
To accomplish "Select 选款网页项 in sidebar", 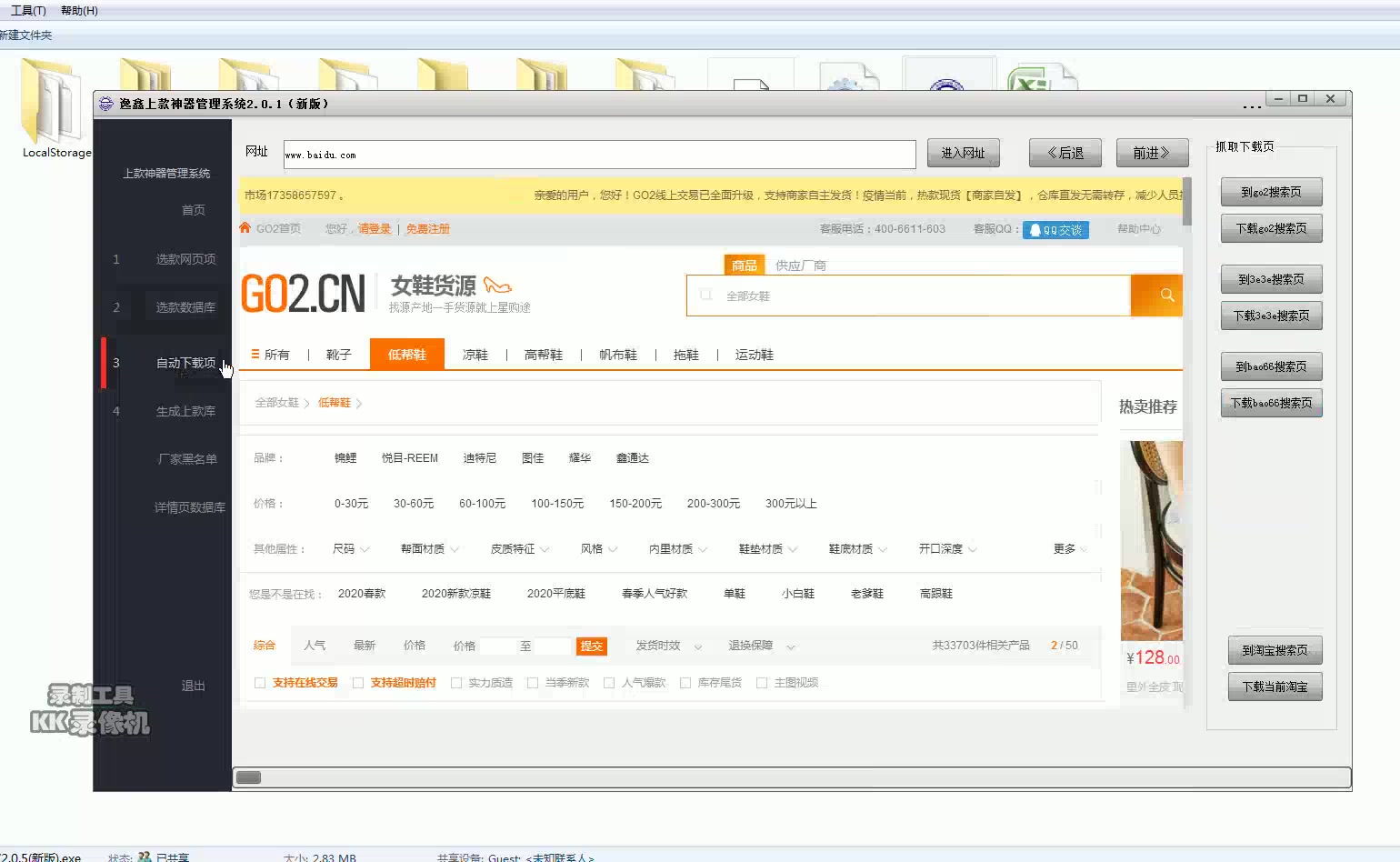I will tap(185, 259).
